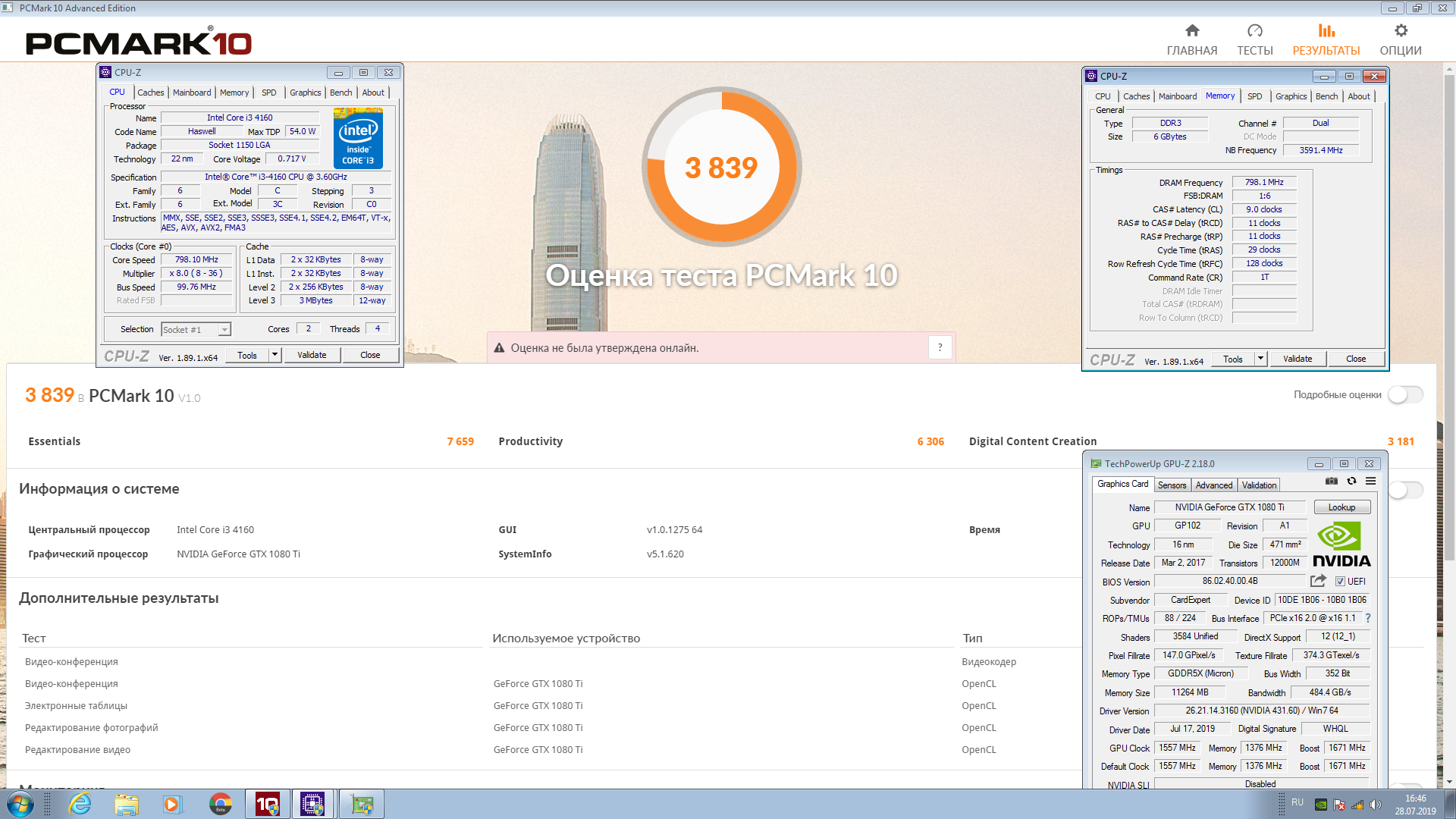Viewport: 1456px width, 819px height.
Task: Open the Windows Start menu
Action: 20,804
